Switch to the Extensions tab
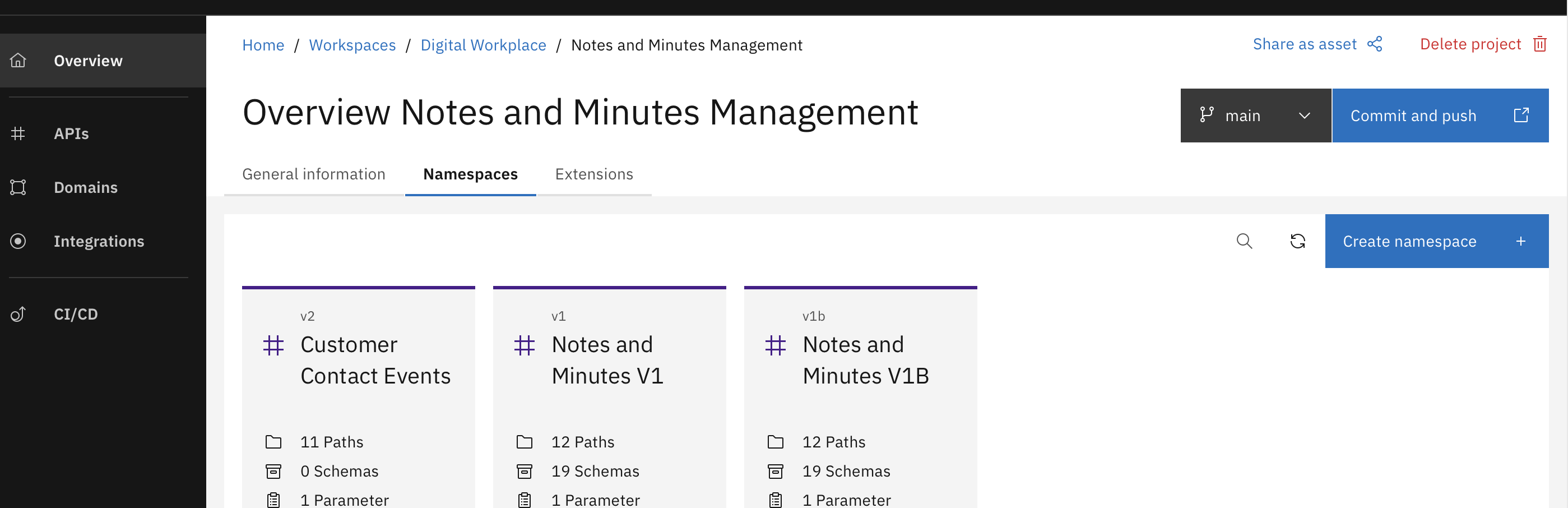This screenshot has width=1568, height=508. (x=593, y=174)
